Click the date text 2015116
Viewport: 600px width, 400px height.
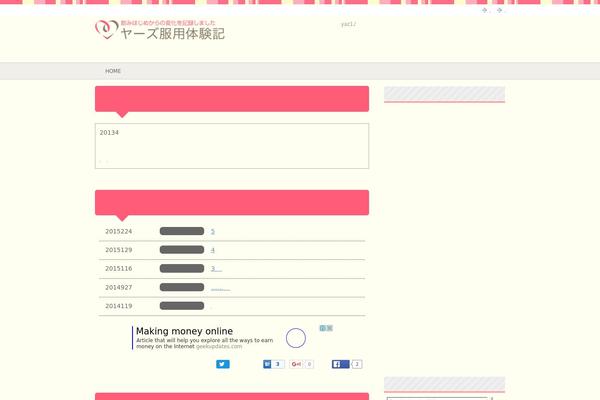(x=119, y=269)
